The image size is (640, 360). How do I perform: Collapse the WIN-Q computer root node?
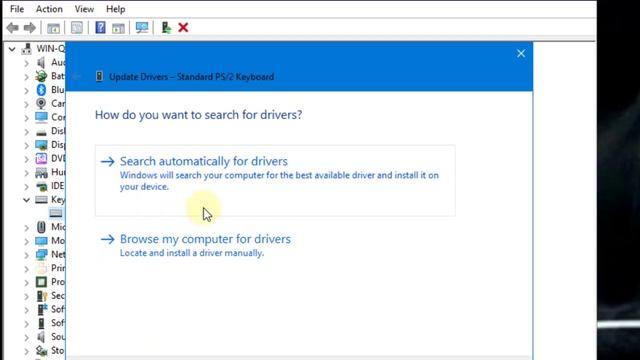12,49
